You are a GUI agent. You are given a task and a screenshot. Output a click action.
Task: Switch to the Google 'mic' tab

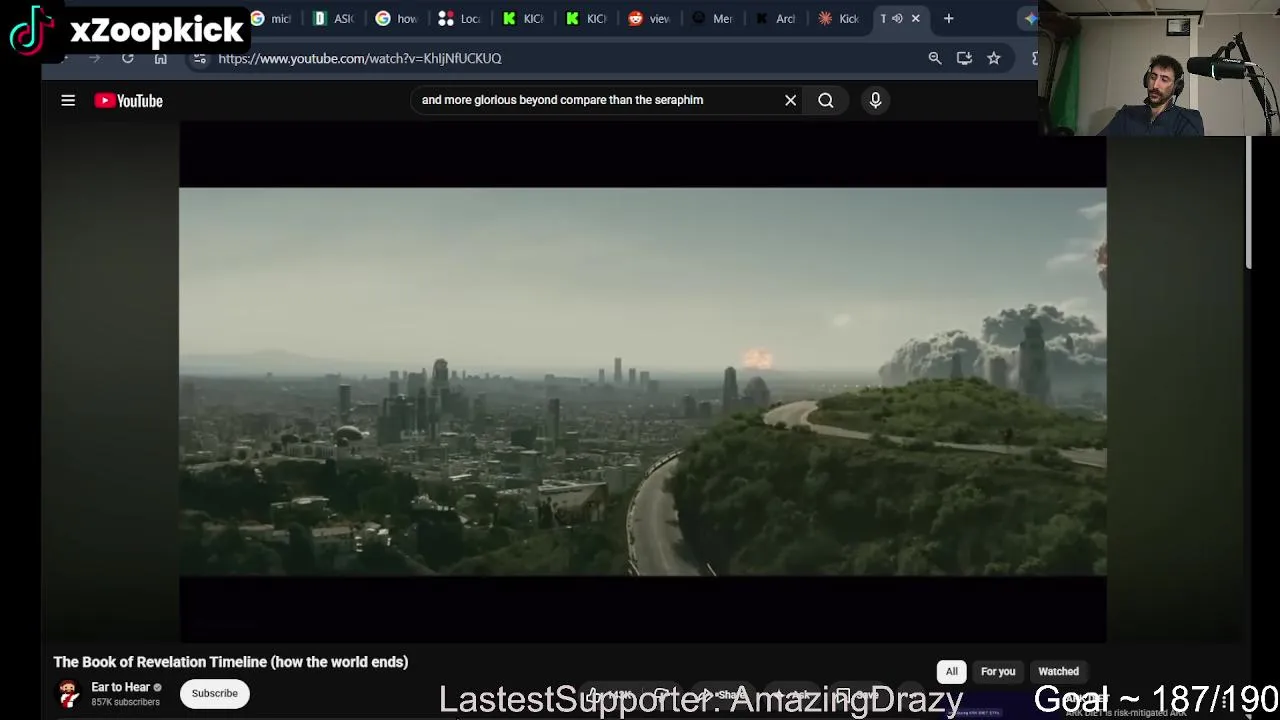272,18
